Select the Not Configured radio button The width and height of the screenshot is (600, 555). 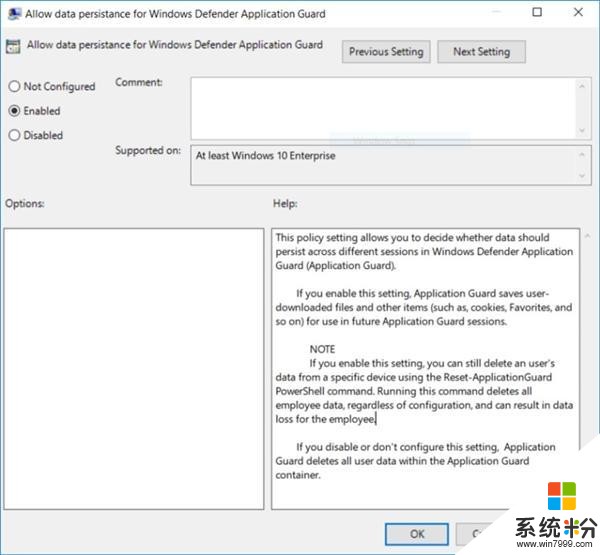(x=14, y=87)
